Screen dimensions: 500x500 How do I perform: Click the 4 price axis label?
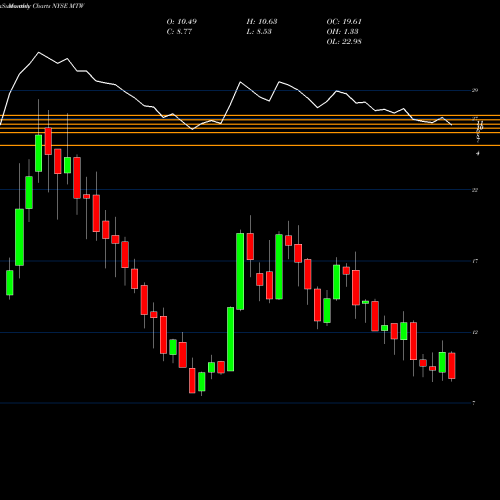478,153
